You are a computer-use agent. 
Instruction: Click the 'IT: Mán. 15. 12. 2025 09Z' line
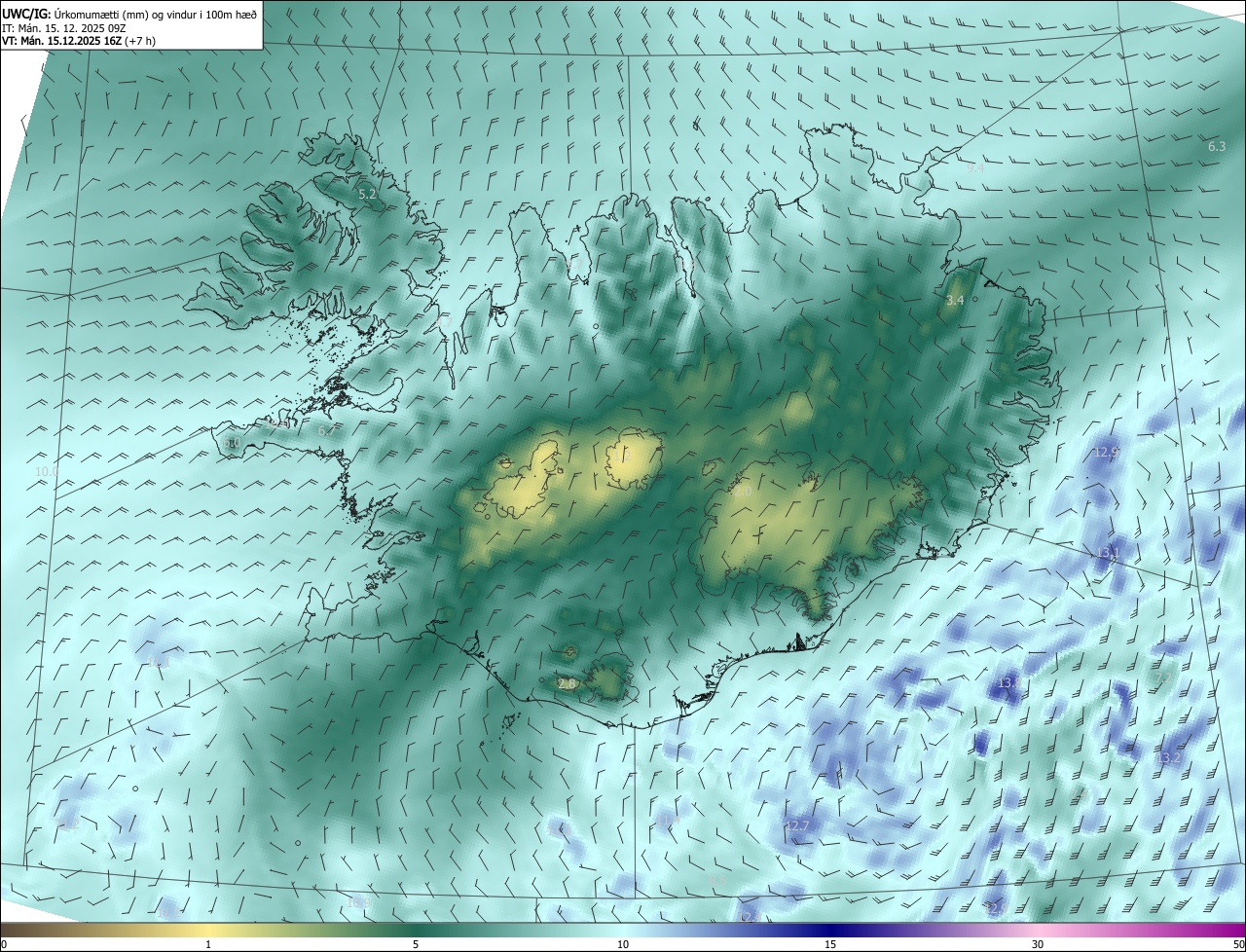coord(63,28)
